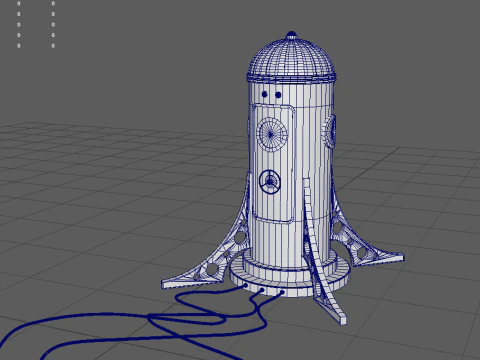Select the door's wheel handle
Image resolution: width=480 pixels, height=360 pixels.
click(270, 182)
